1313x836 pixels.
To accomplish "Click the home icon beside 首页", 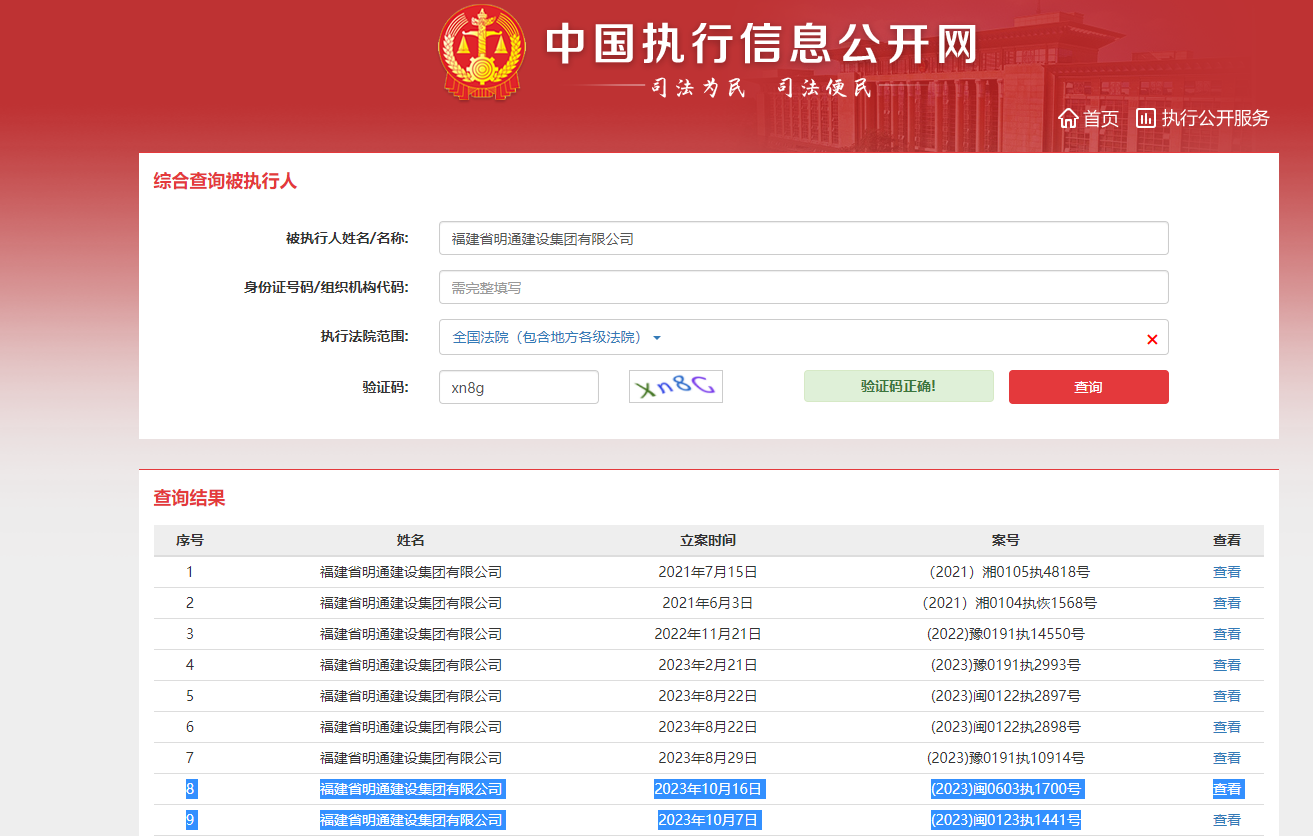I will [1068, 118].
